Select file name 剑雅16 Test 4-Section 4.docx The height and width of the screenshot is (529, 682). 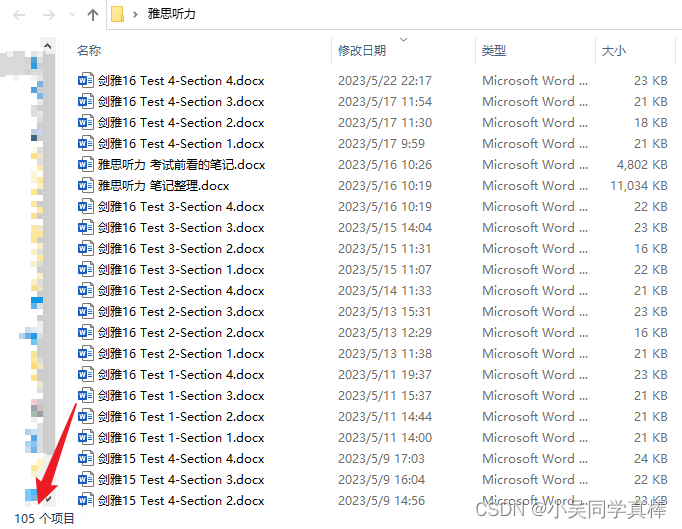(x=181, y=80)
